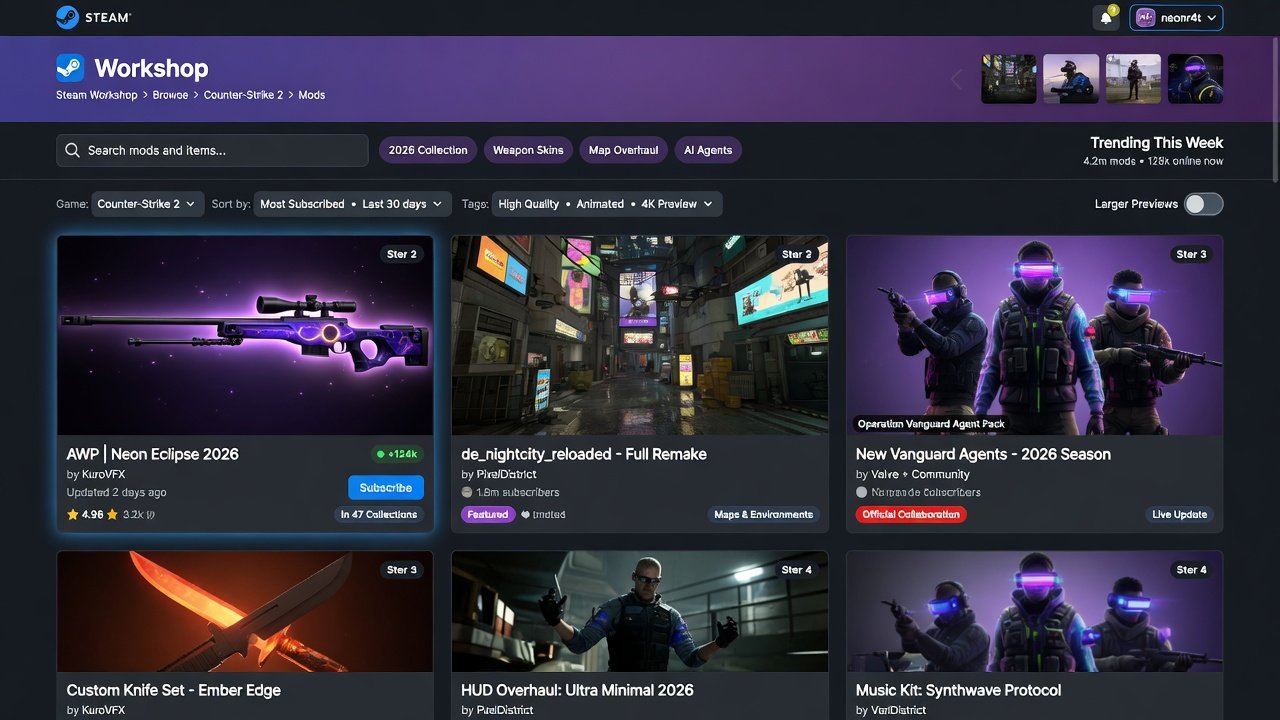1280x720 pixels.
Task: Select the Weapon Skins category pill
Action: coord(528,149)
